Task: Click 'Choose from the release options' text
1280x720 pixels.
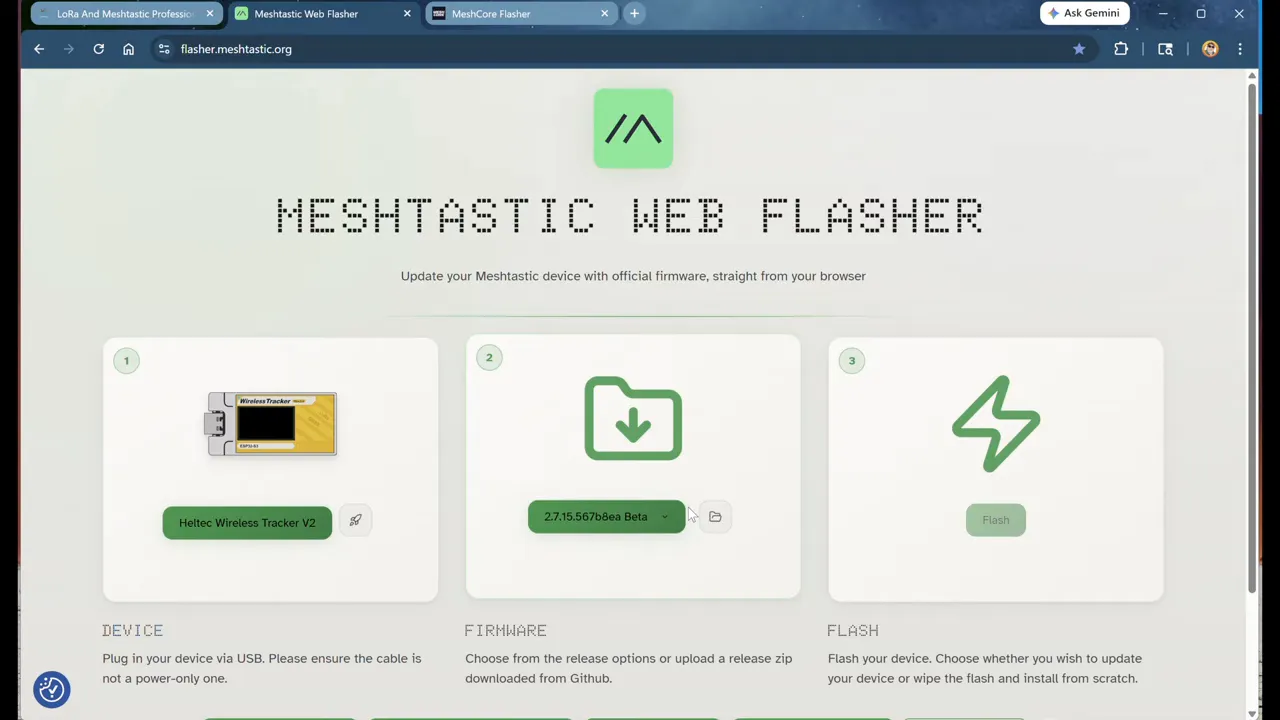Action: pyautogui.click(x=628, y=668)
